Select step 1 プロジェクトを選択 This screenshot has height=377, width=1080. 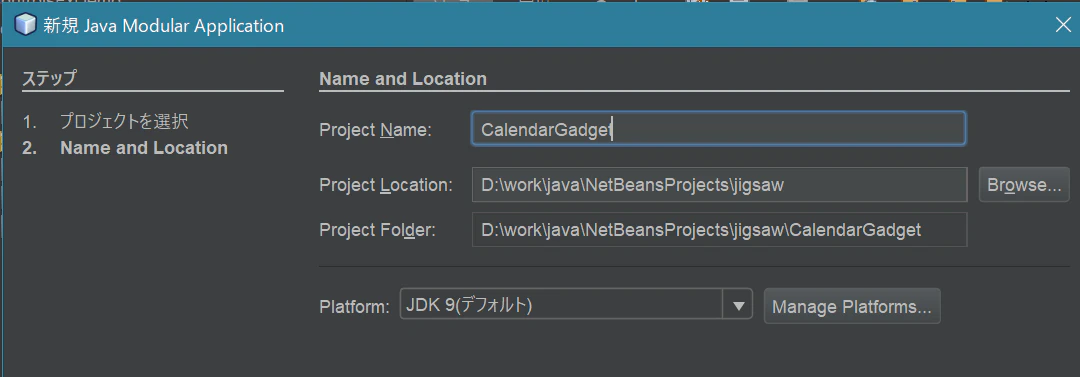[x=123, y=122]
